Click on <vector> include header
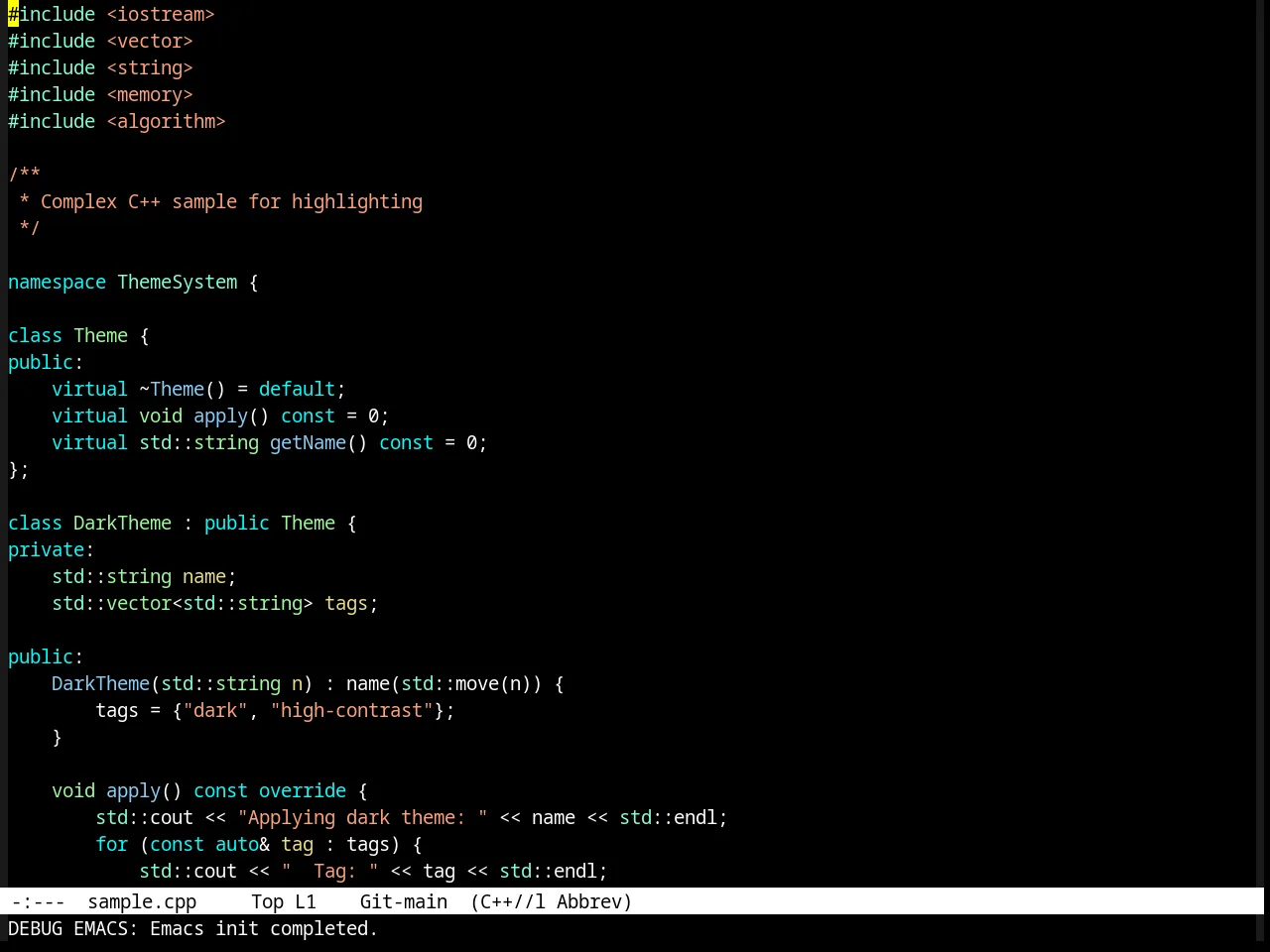Screen dimensions: 1270x952 150,41
